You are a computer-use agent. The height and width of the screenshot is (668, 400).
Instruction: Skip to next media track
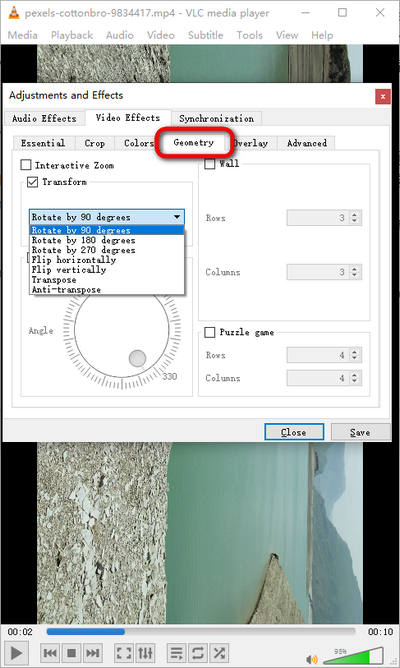coord(92,653)
